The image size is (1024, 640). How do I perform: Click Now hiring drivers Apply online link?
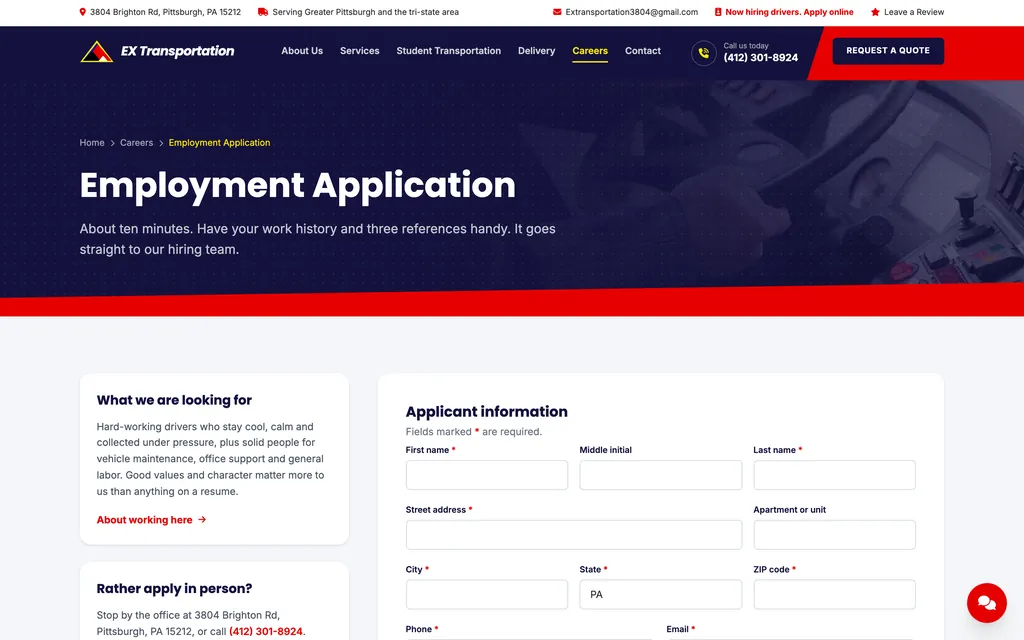[x=789, y=12]
